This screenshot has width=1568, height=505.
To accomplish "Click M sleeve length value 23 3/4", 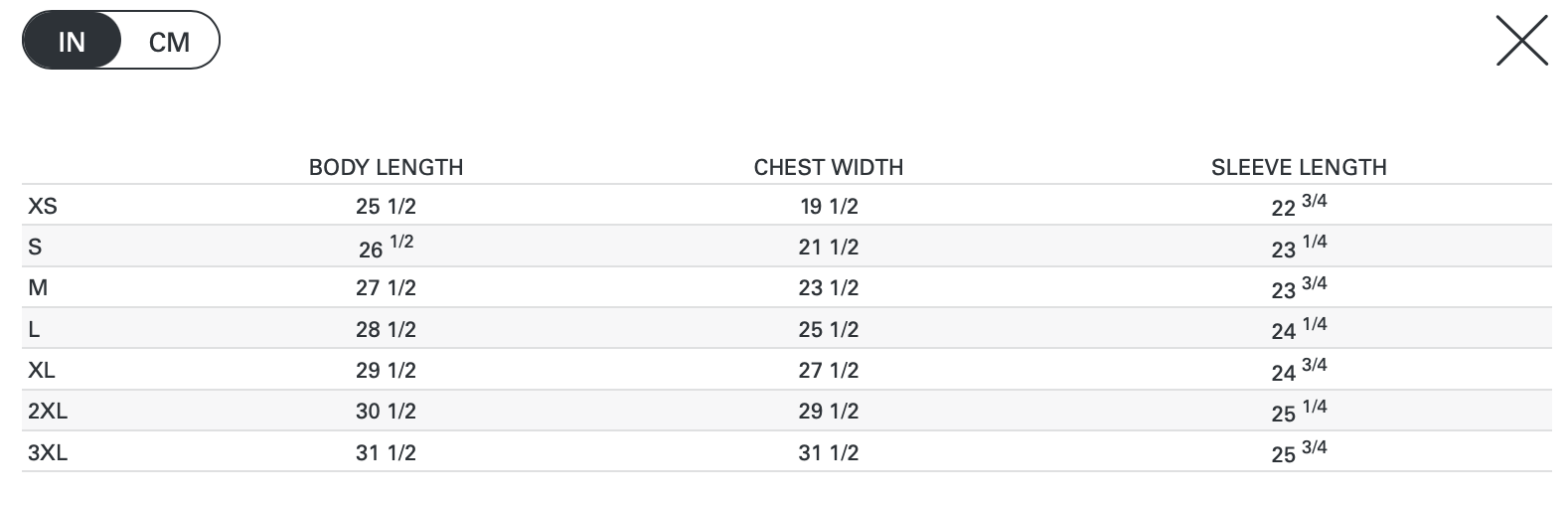I will [1299, 288].
